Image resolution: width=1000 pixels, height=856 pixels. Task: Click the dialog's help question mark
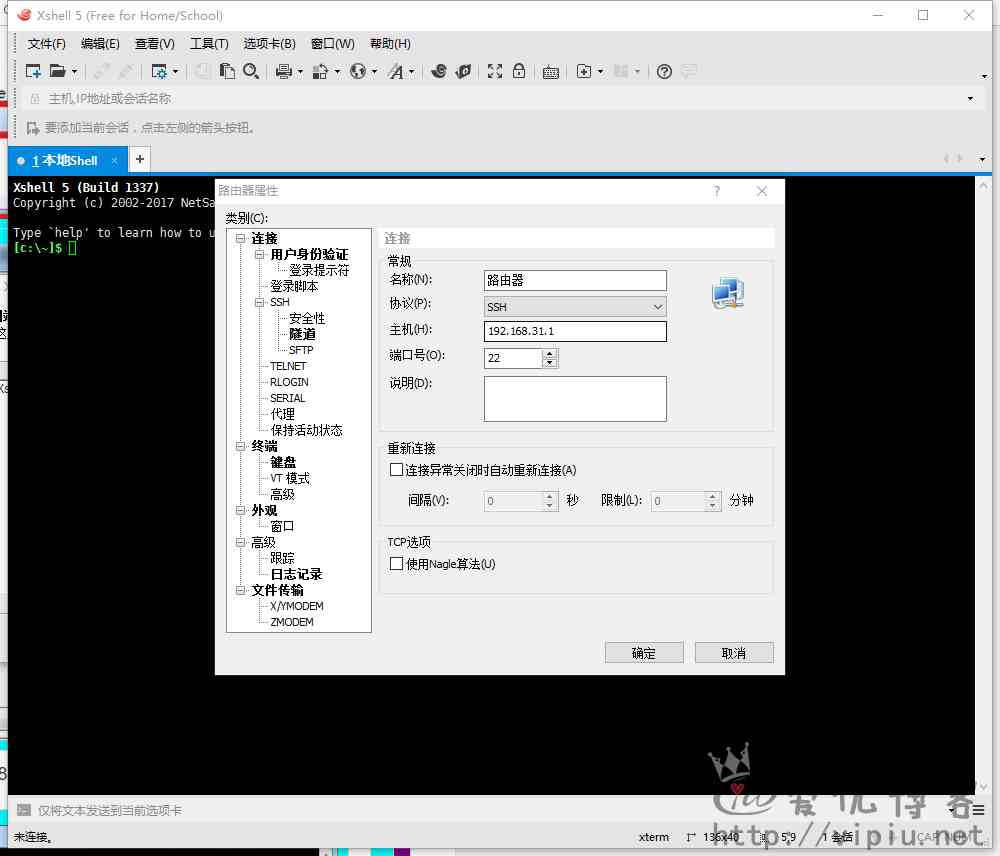pos(717,191)
